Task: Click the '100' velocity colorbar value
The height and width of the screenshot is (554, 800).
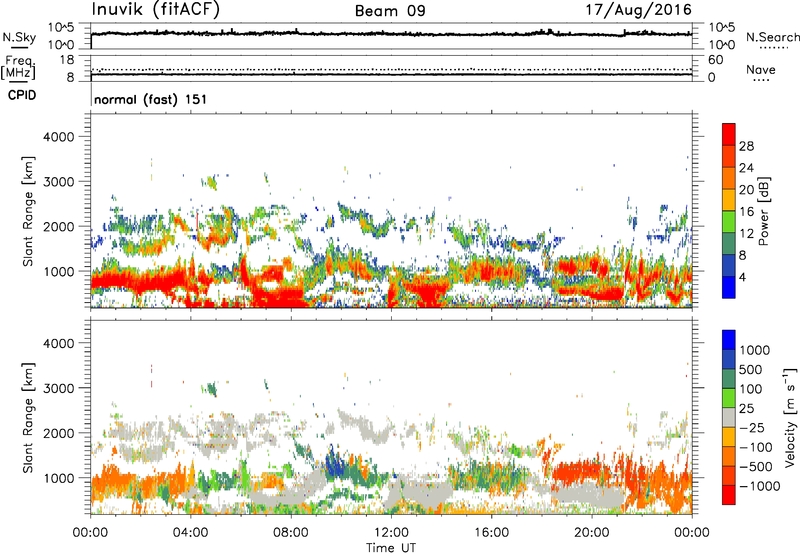Action: coord(751,389)
